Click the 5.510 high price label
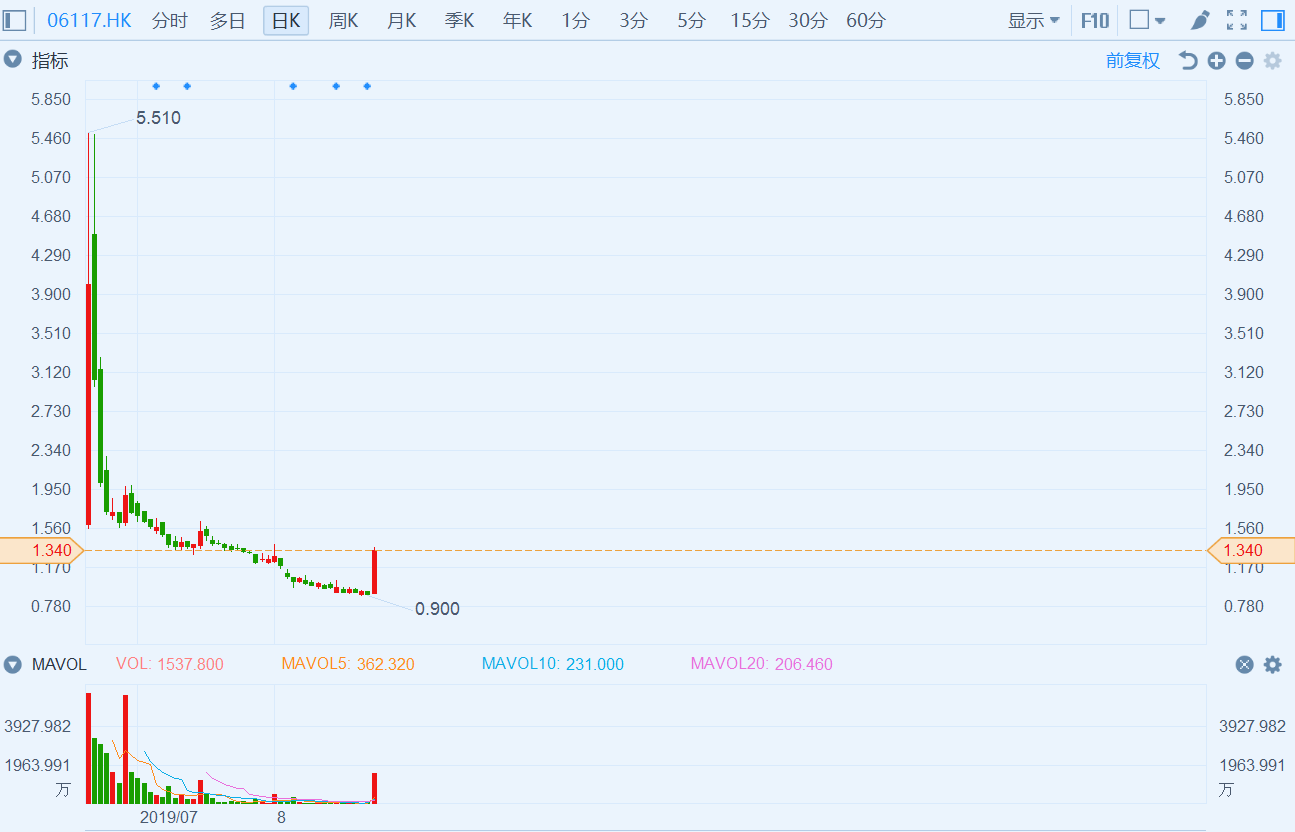 pos(158,118)
